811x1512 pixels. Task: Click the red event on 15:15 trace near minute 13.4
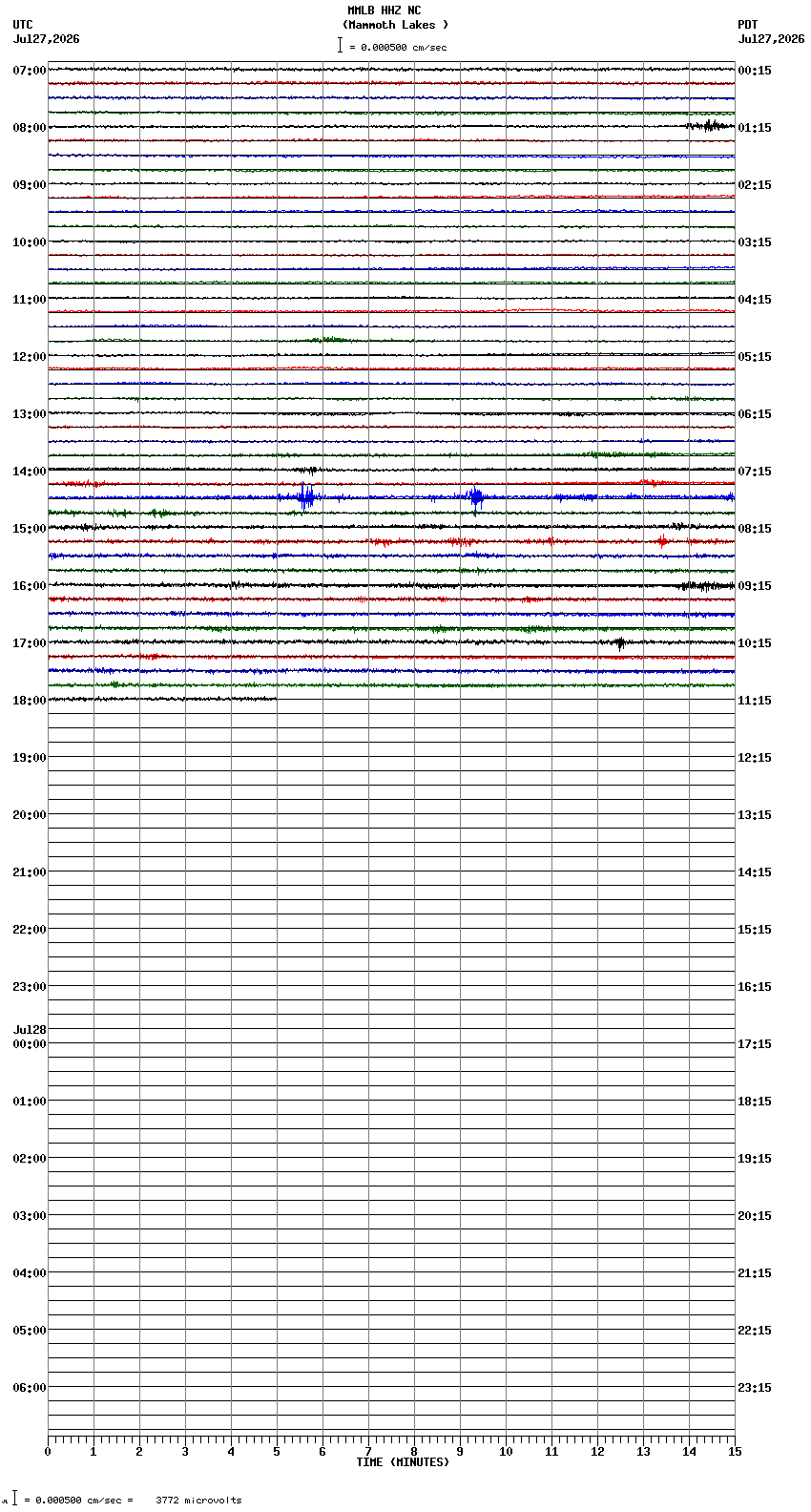pyautogui.click(x=662, y=541)
